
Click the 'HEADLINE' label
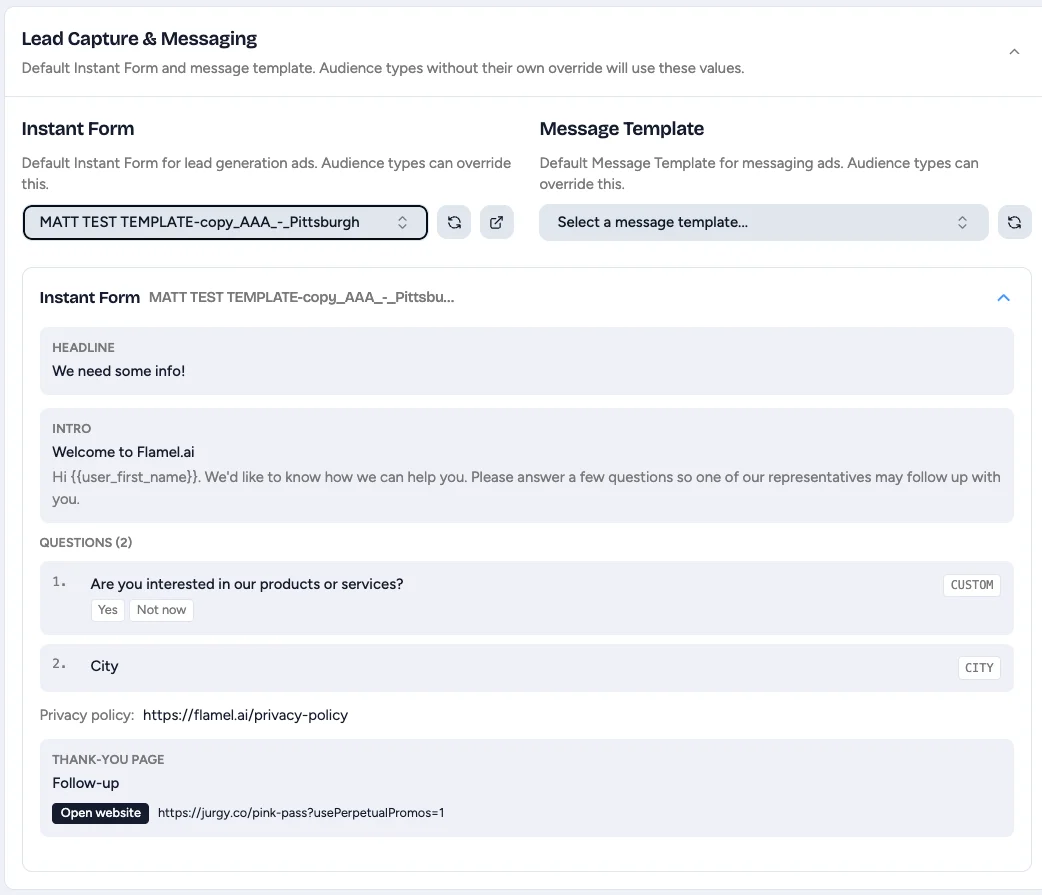pyautogui.click(x=84, y=348)
